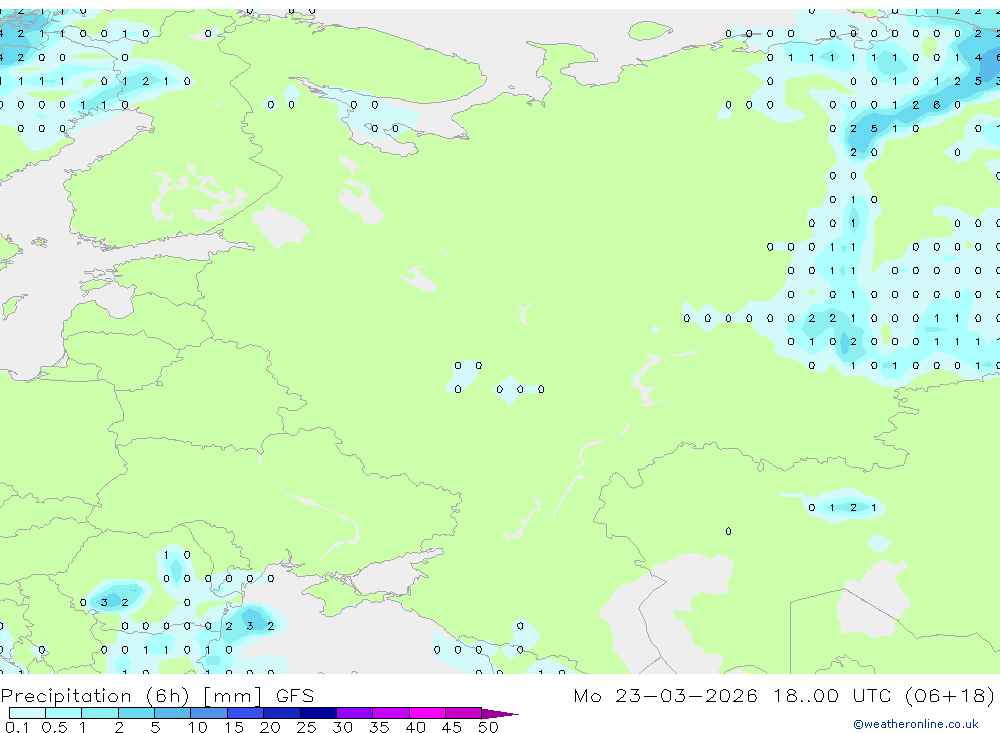Click the "2" value under the legend bar
1000x733 pixels.
[x=119, y=727]
